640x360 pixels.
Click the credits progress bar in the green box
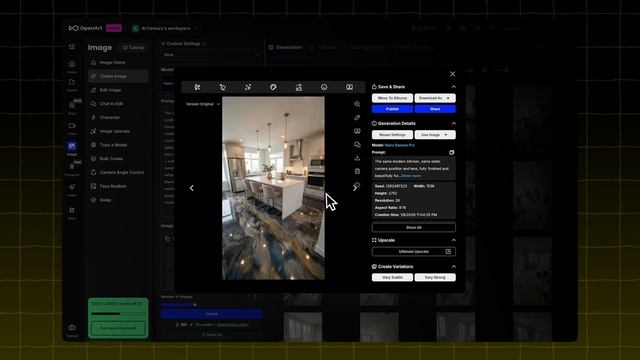tap(118, 314)
